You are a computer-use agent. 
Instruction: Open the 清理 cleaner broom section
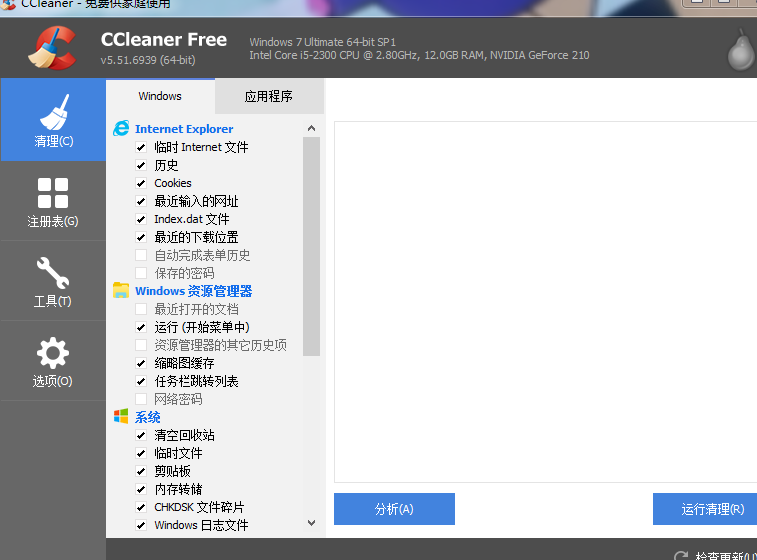53,120
